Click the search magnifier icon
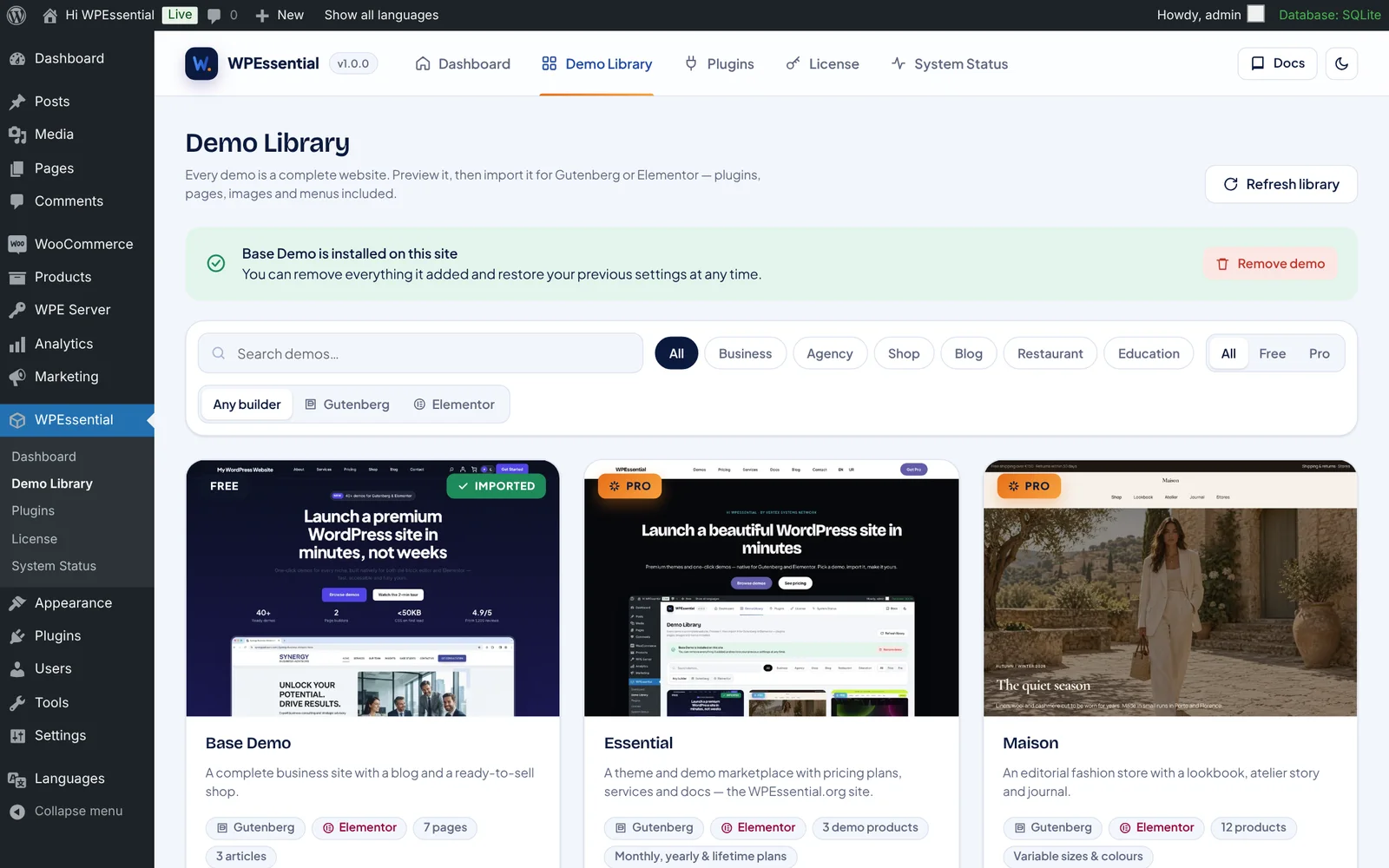The image size is (1389, 868). click(219, 353)
